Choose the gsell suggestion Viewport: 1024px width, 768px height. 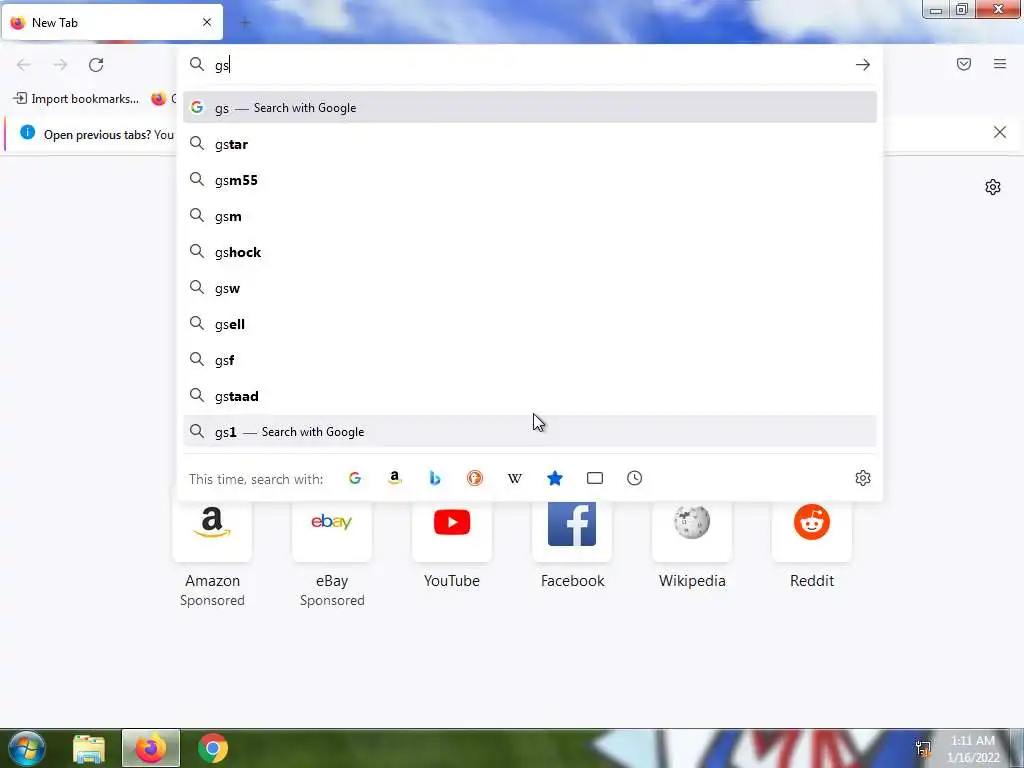tap(530, 324)
